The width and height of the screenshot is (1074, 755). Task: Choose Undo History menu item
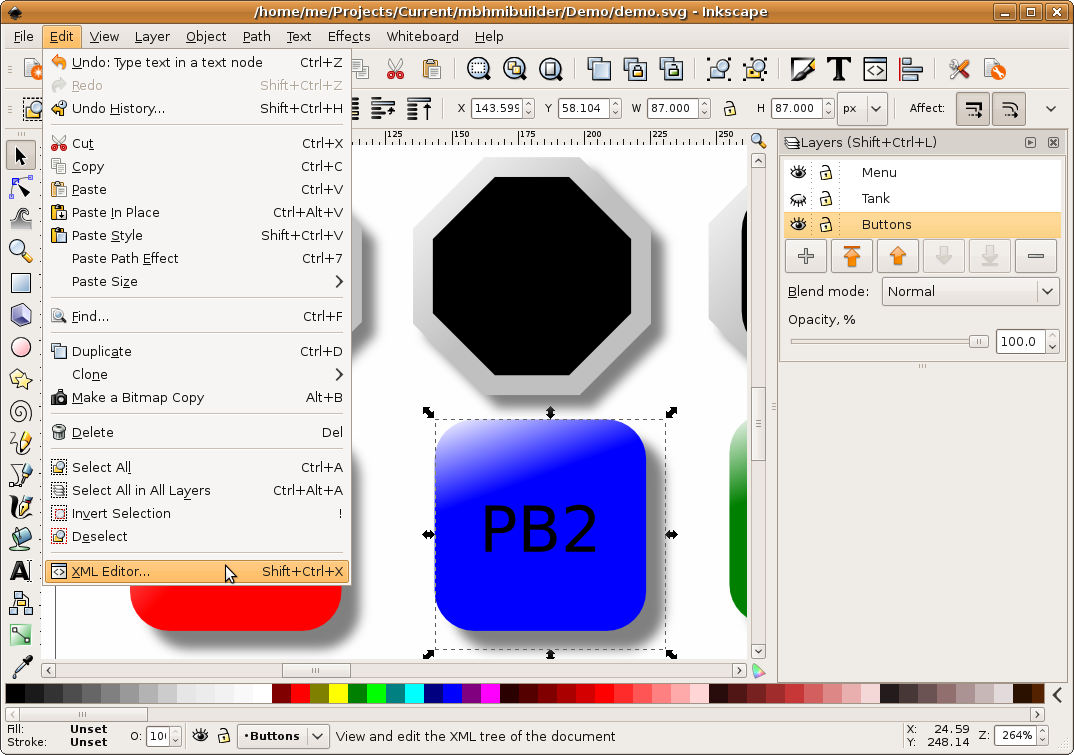click(197, 108)
